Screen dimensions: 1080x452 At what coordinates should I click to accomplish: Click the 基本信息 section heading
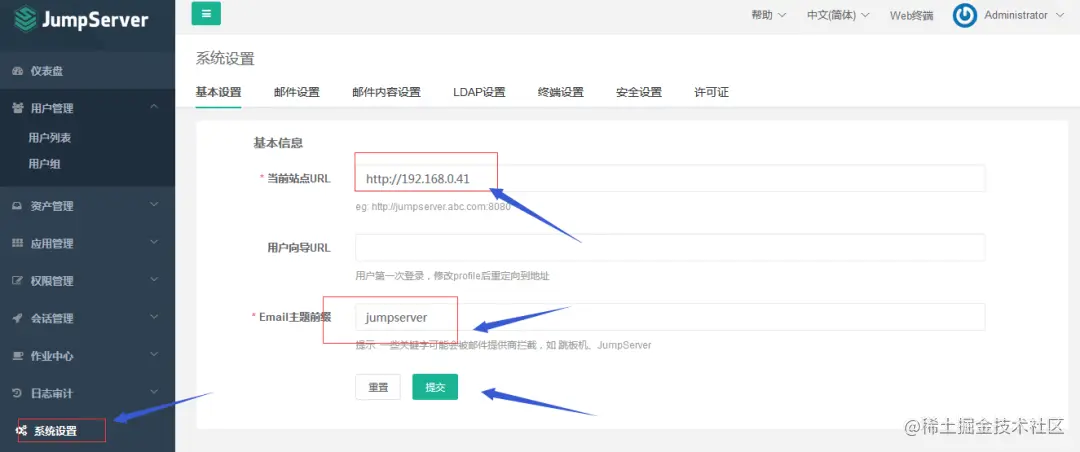[x=278, y=143]
